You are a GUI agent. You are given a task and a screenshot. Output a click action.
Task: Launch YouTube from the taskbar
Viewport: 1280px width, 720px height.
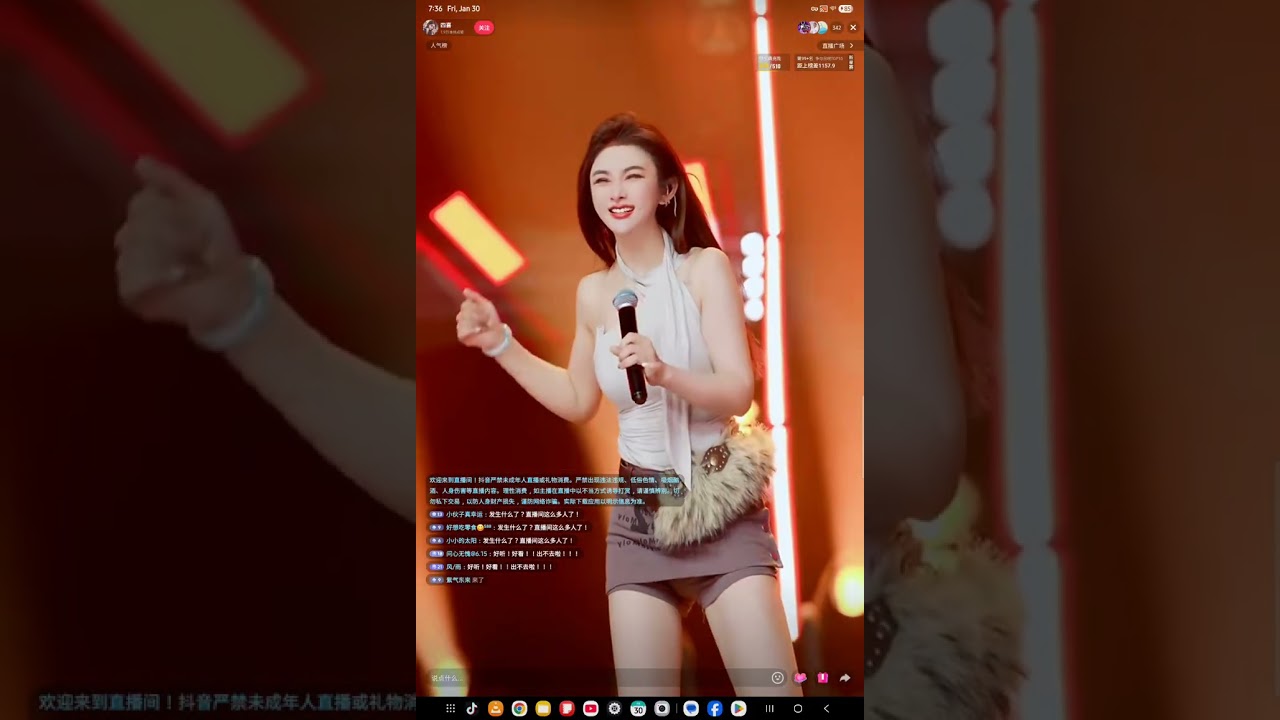point(591,708)
